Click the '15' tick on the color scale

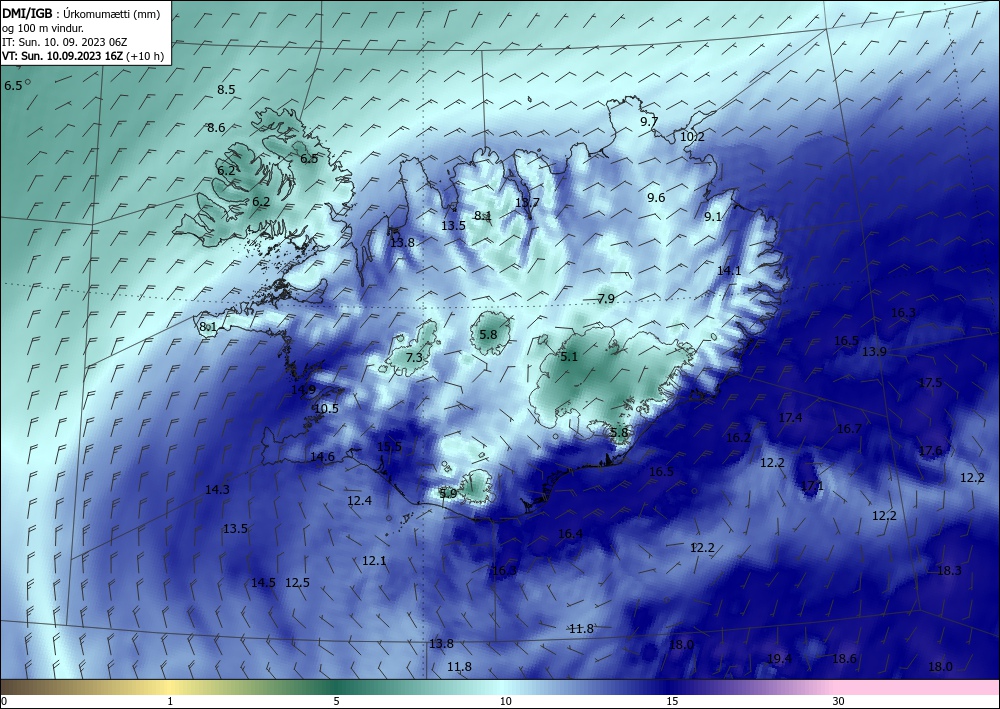pos(672,702)
